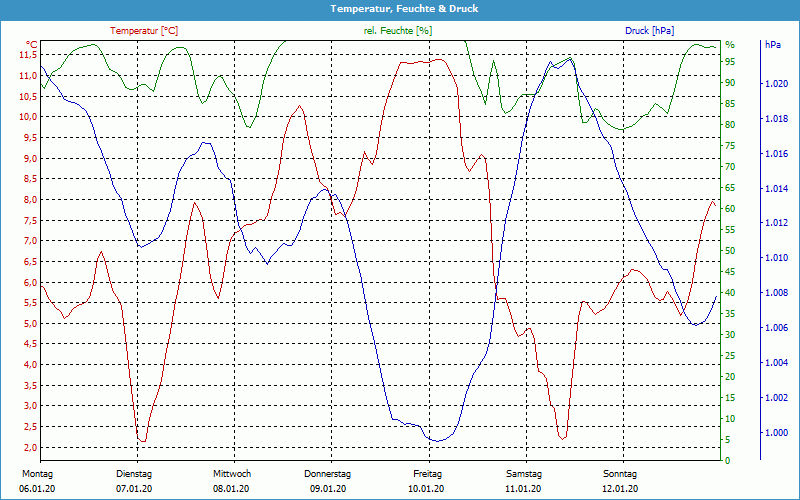Screen dimensions: 800x500
Task: Click the '1.016' pressure axis value
Action: 777,154
